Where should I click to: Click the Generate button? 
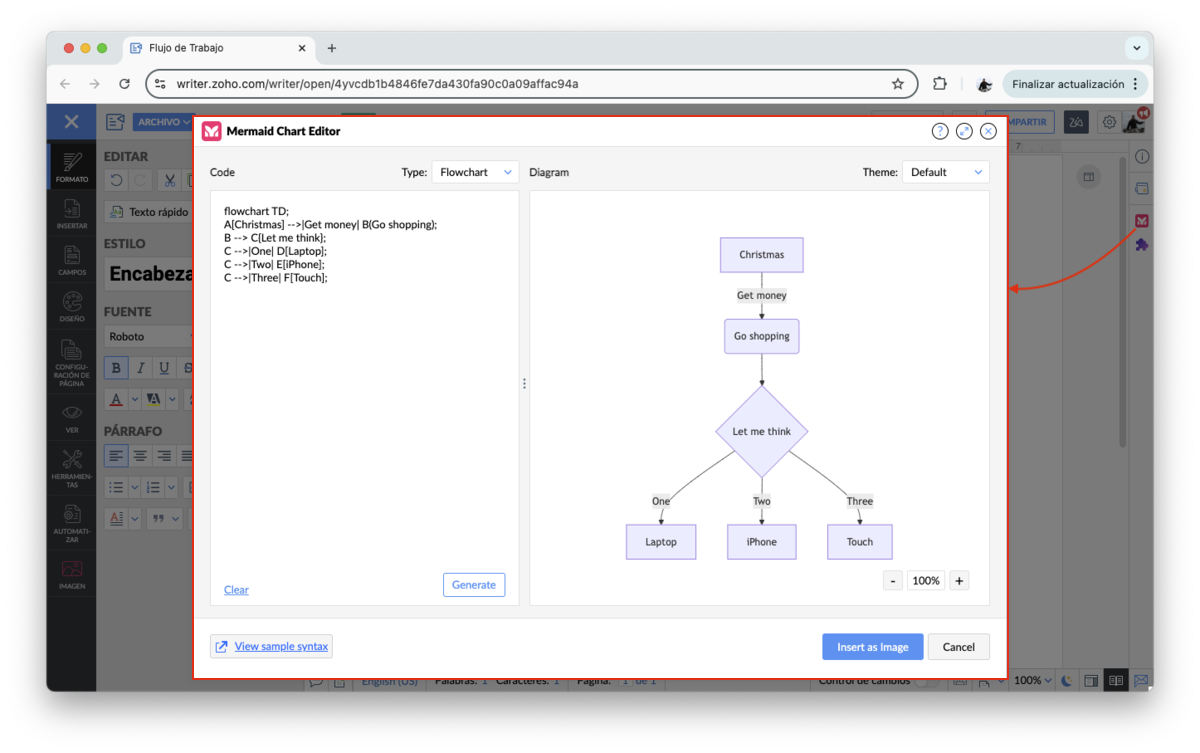[x=474, y=585]
